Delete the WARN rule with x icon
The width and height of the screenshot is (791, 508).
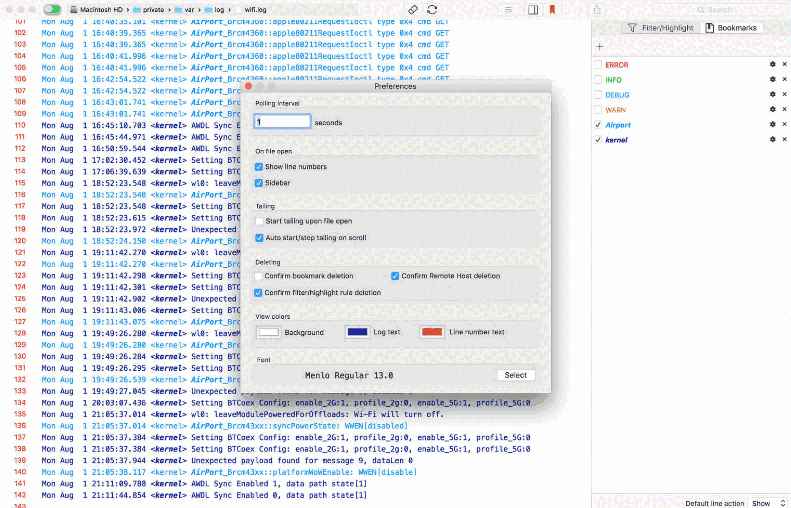tap(784, 110)
